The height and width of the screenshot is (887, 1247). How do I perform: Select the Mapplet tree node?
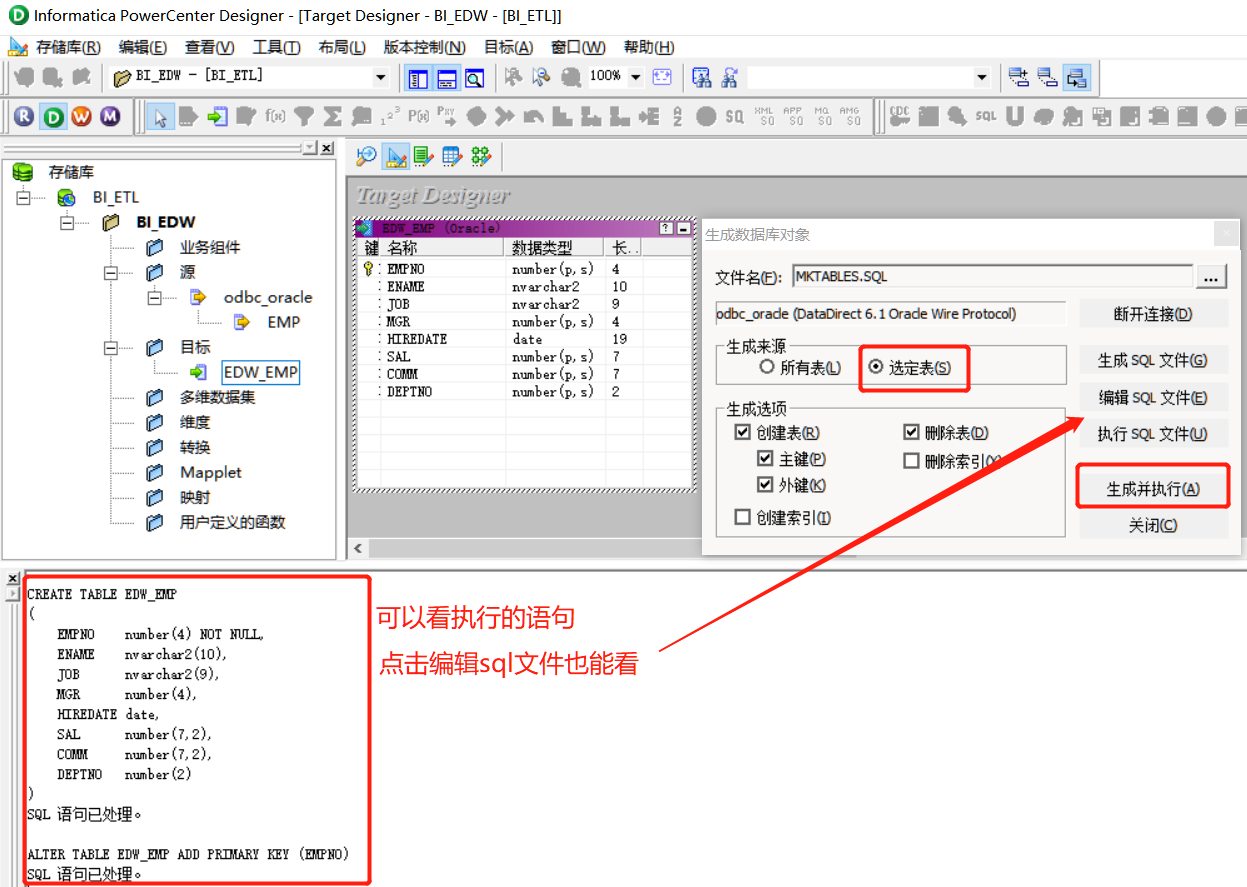coord(211,472)
